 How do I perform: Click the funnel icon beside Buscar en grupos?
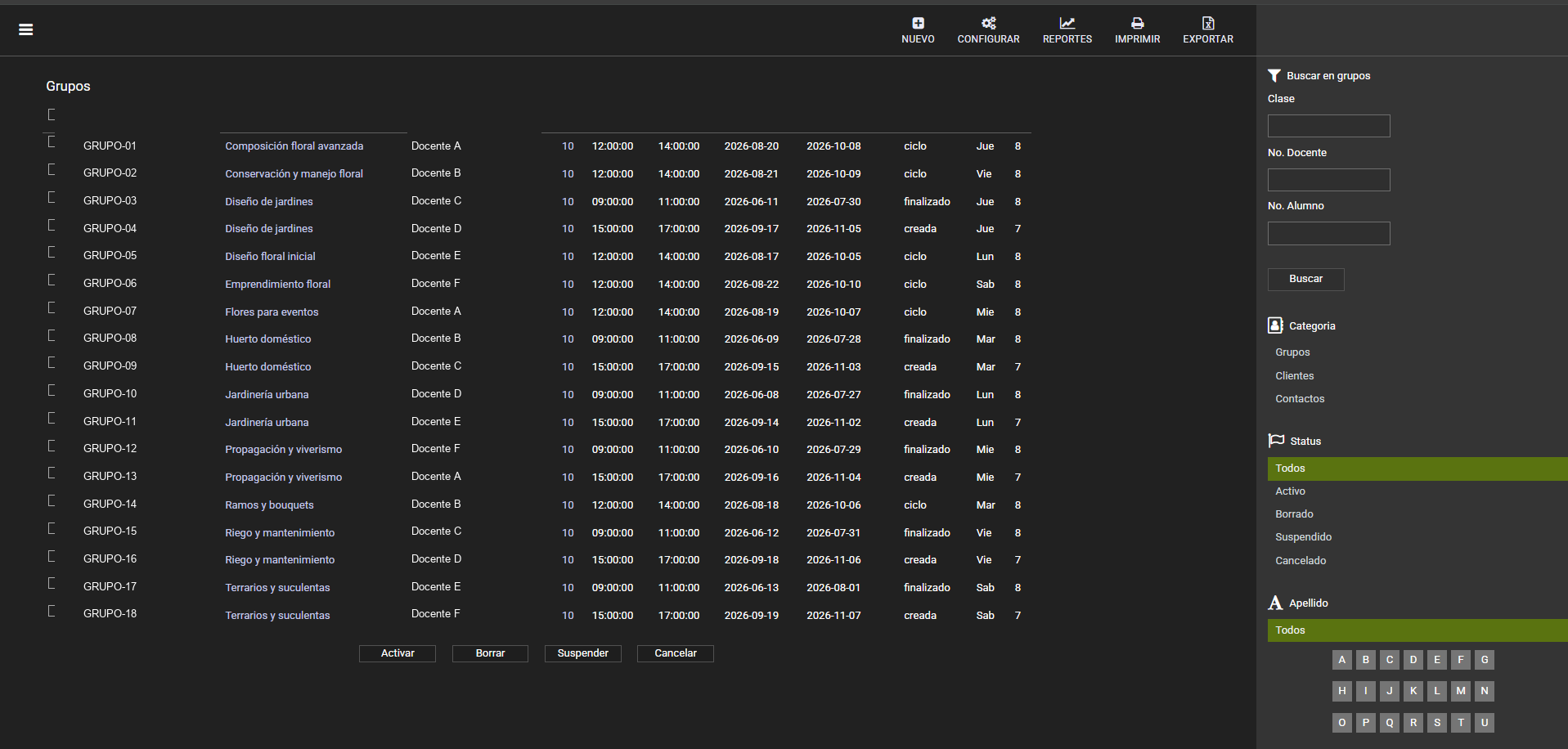pos(1274,75)
